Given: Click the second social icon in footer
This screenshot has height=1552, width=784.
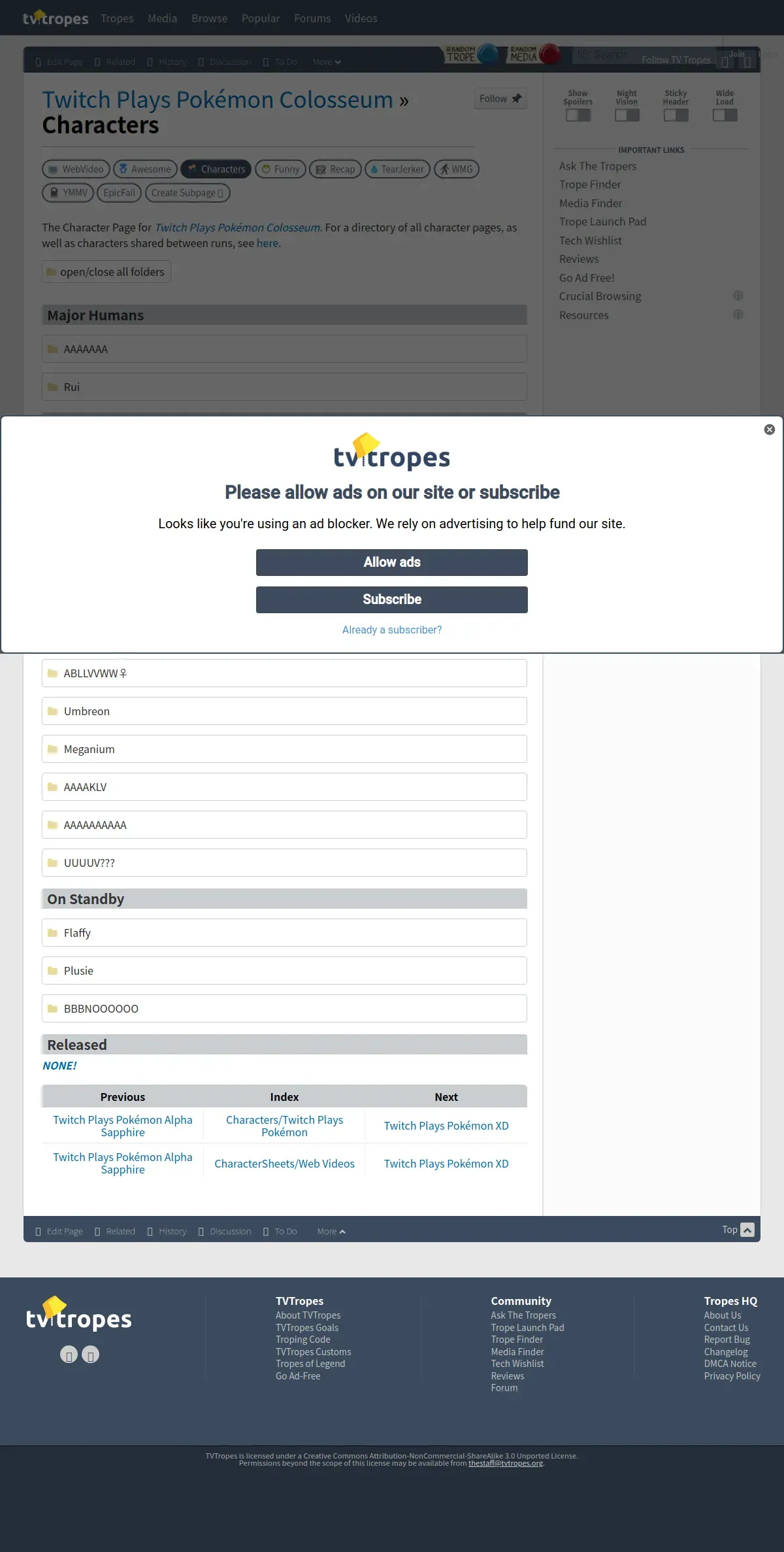Looking at the screenshot, I should [x=91, y=1355].
